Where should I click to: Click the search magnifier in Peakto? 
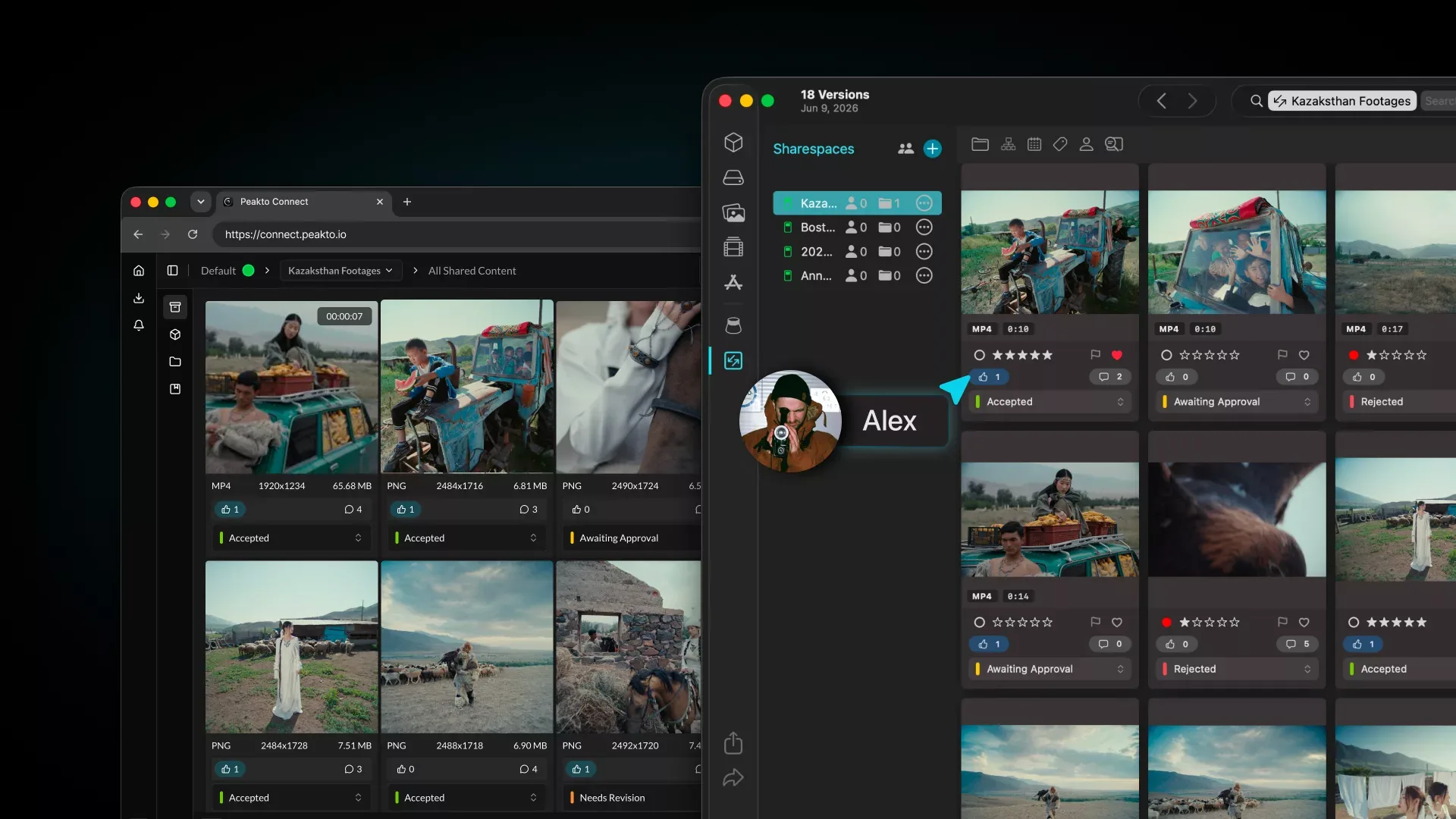click(1257, 101)
